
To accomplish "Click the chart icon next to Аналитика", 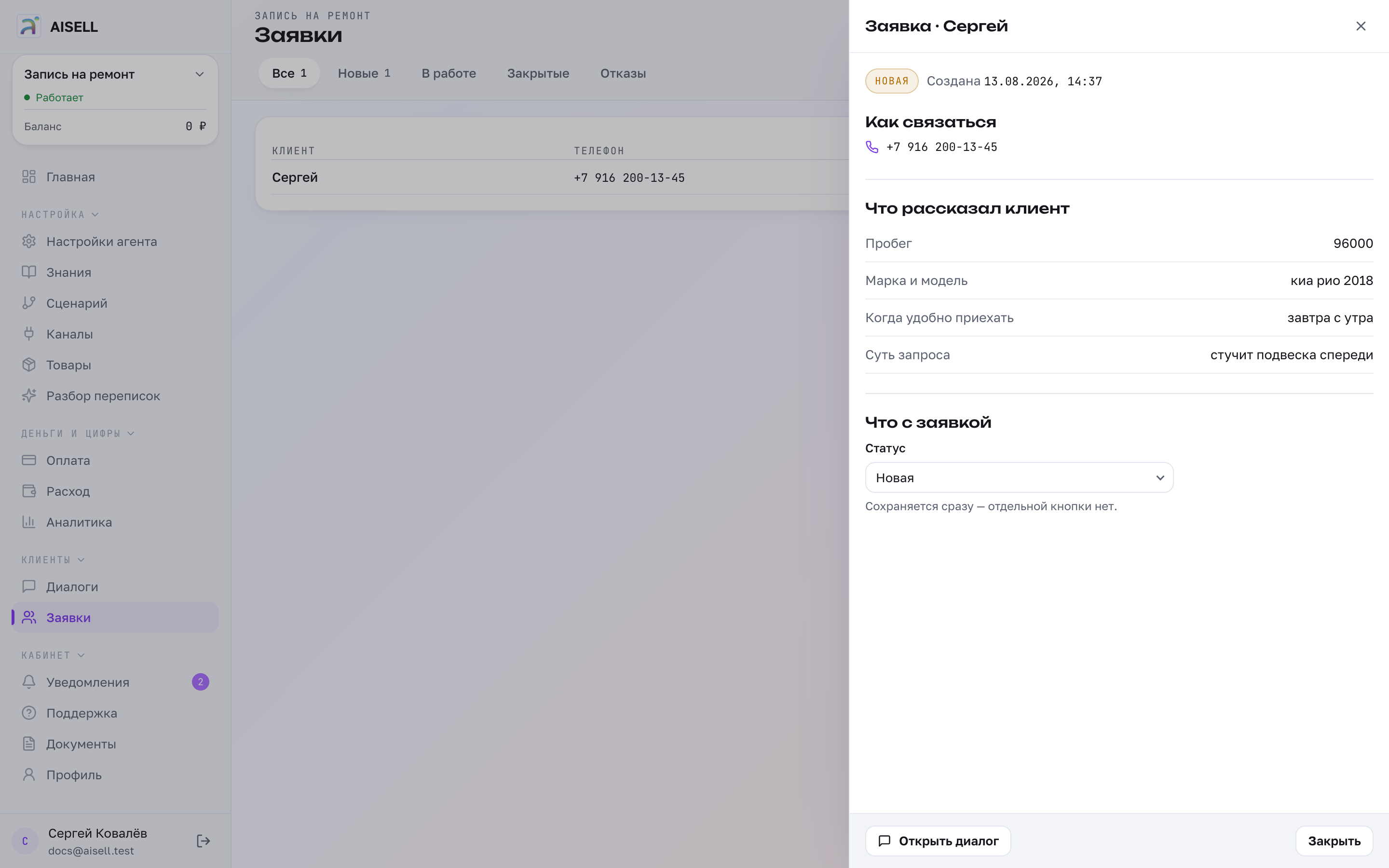I will (x=29, y=522).
